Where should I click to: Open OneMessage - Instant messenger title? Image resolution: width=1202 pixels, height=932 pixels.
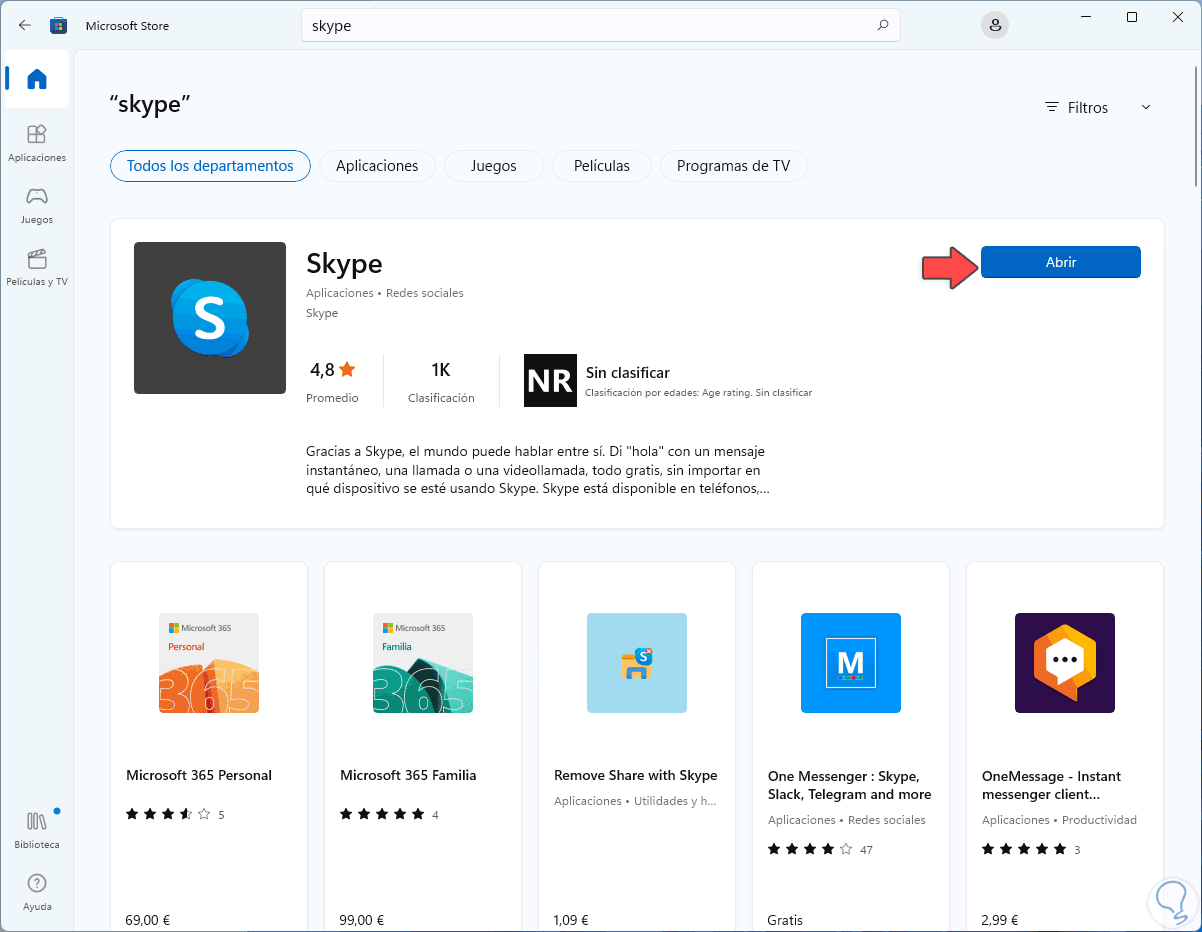(1051, 785)
